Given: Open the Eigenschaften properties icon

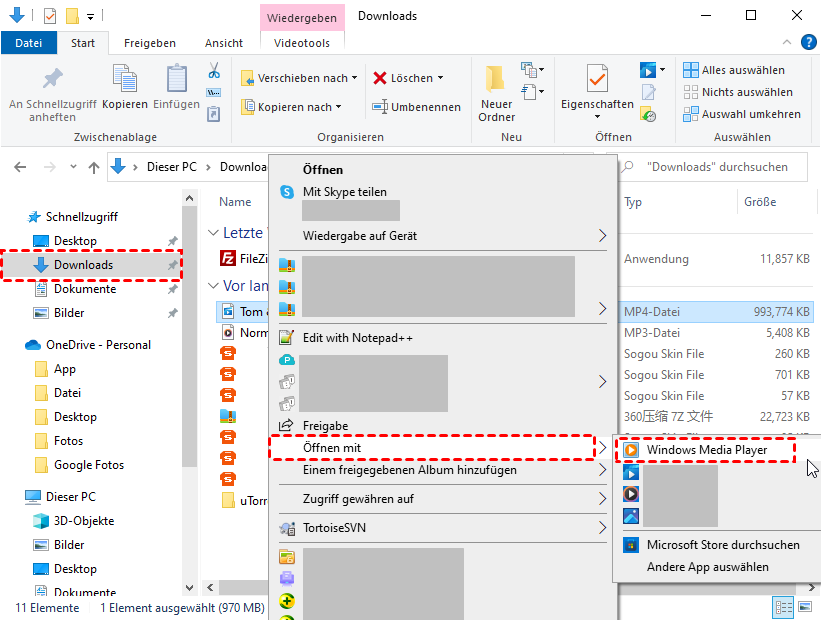Looking at the screenshot, I should click(597, 78).
